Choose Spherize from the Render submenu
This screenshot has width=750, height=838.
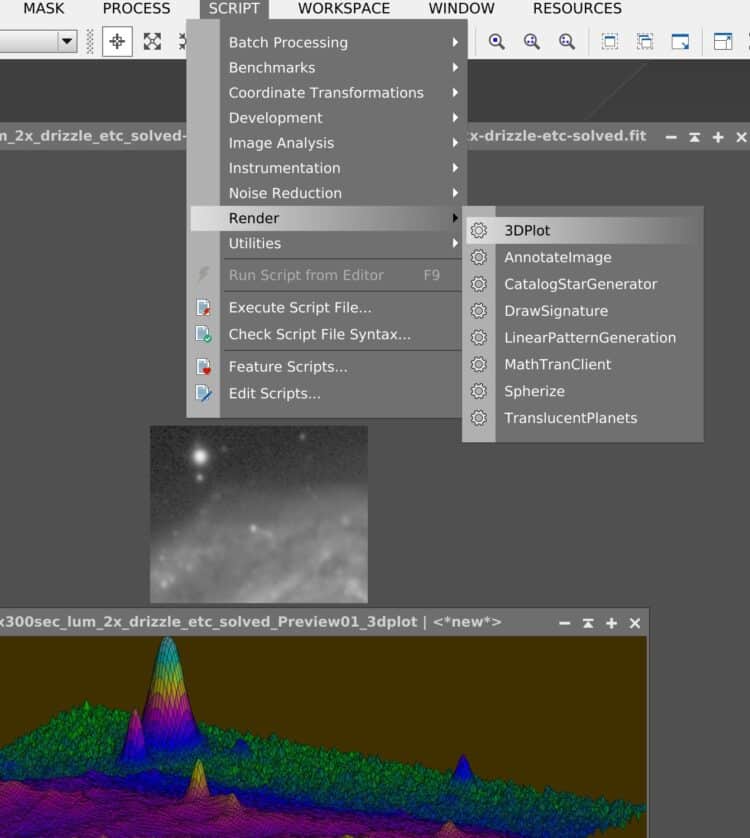point(535,391)
